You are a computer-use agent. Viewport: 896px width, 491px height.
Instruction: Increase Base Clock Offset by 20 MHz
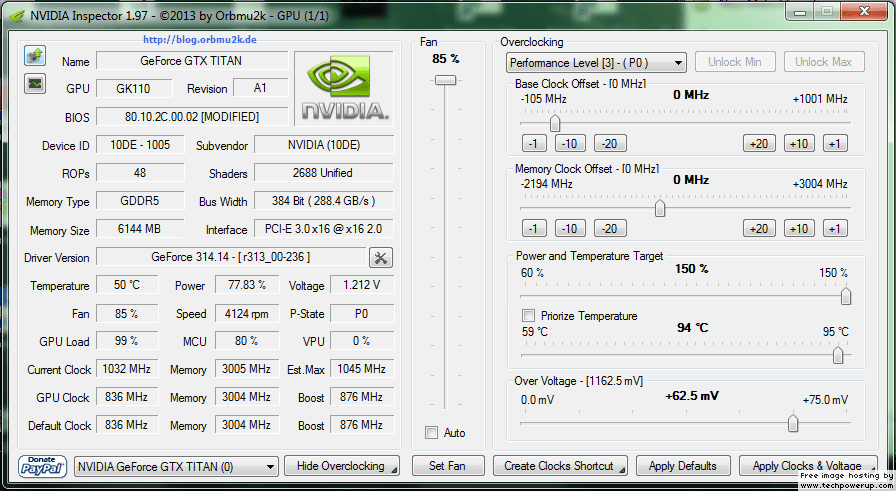pos(759,143)
